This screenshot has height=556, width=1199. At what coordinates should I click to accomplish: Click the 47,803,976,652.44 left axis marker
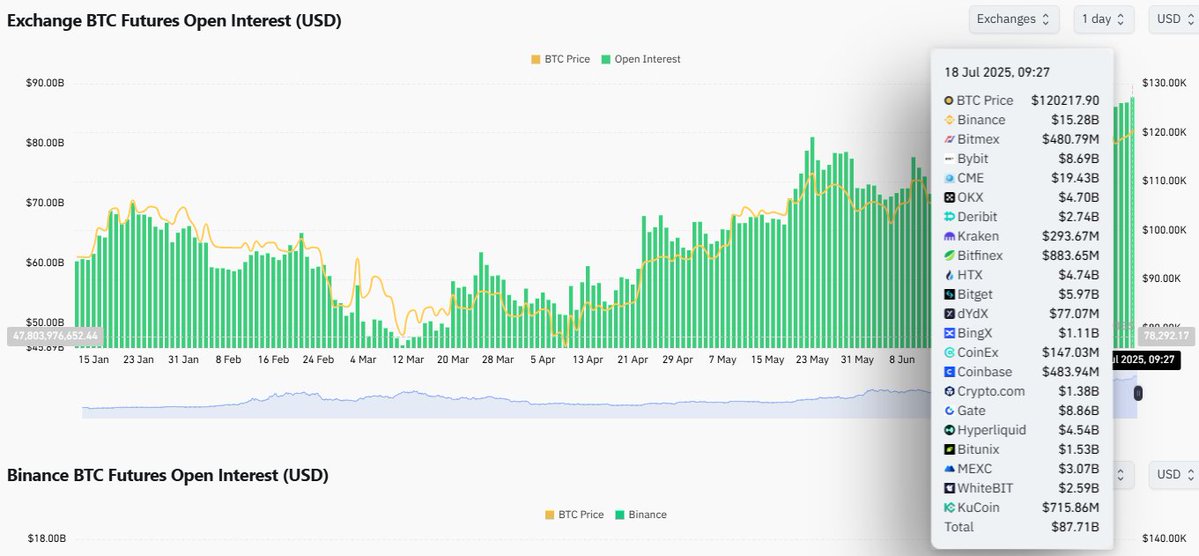tap(55, 336)
